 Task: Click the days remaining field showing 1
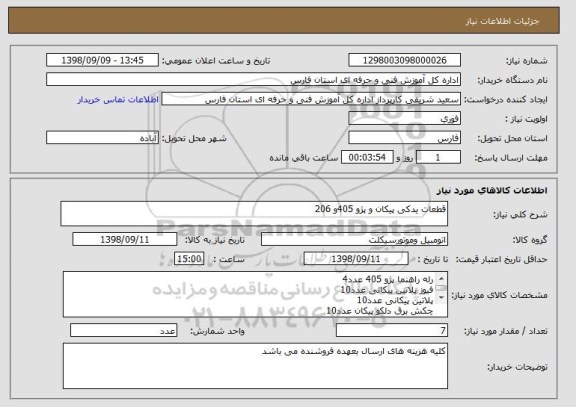click(438, 158)
